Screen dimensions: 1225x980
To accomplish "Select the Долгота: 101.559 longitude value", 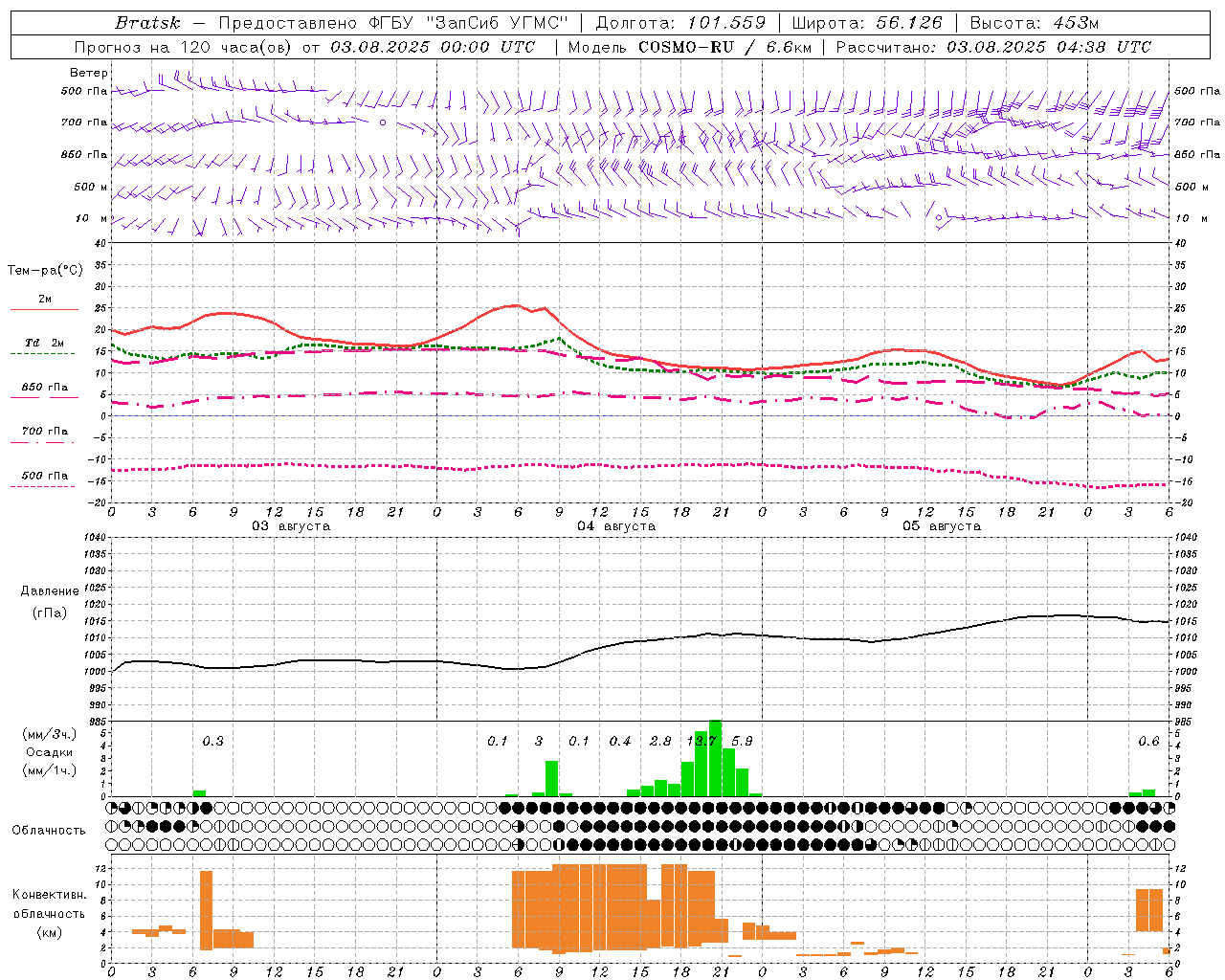I will tap(680, 23).
